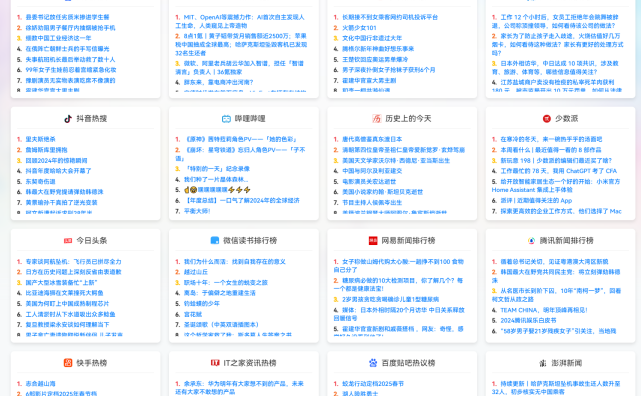
Task: Open 电影演员关宏达逝世 entry
Action: coord(369,181)
